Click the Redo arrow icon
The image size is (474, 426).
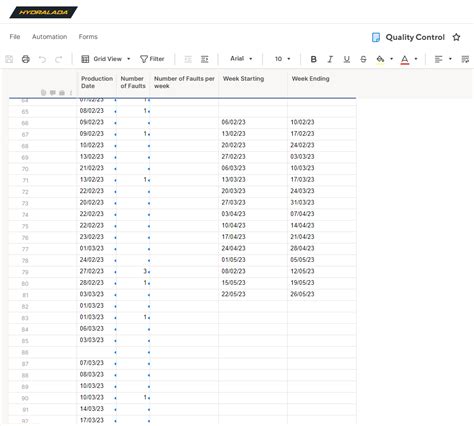coord(58,59)
